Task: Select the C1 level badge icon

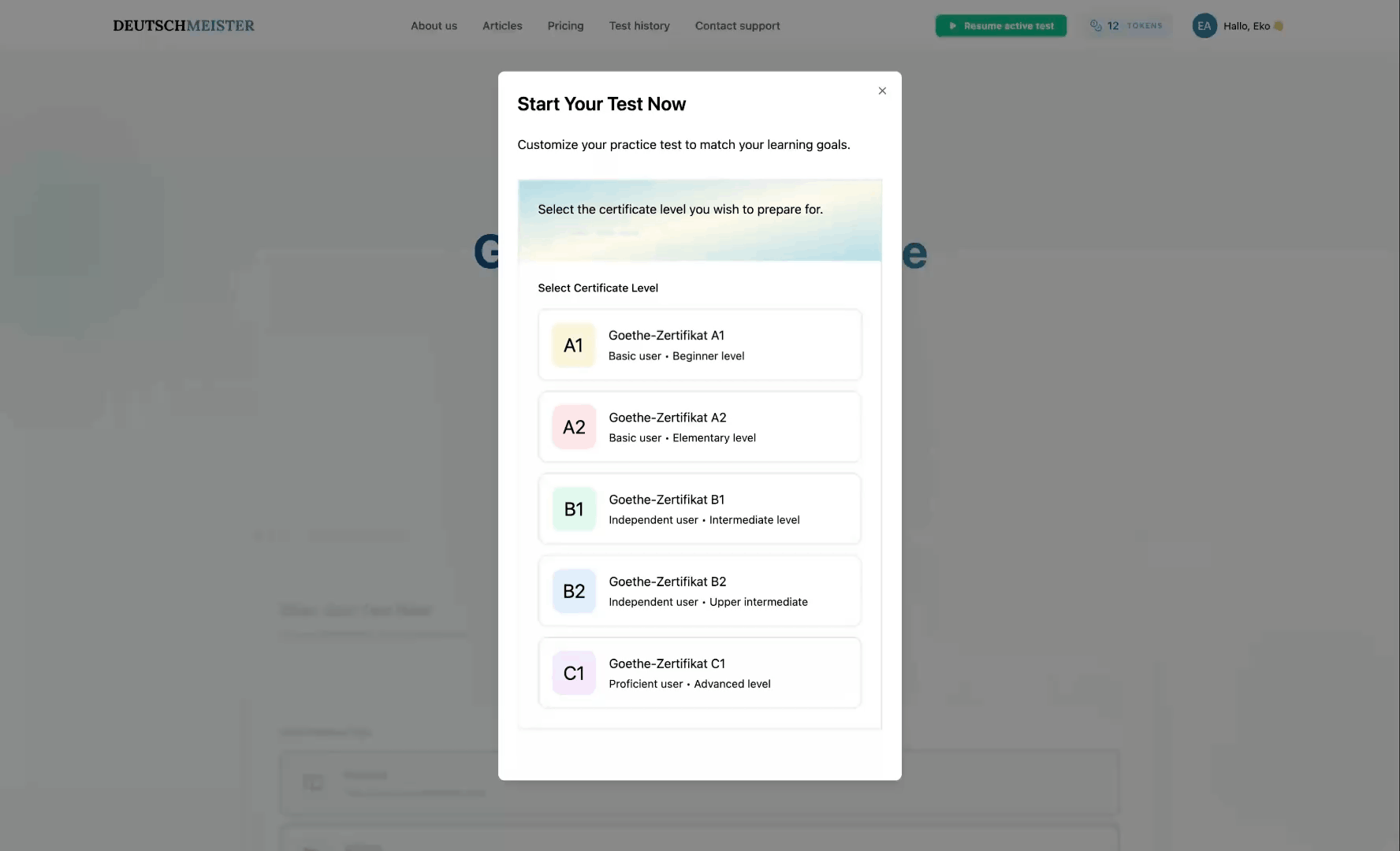Action: click(x=574, y=673)
